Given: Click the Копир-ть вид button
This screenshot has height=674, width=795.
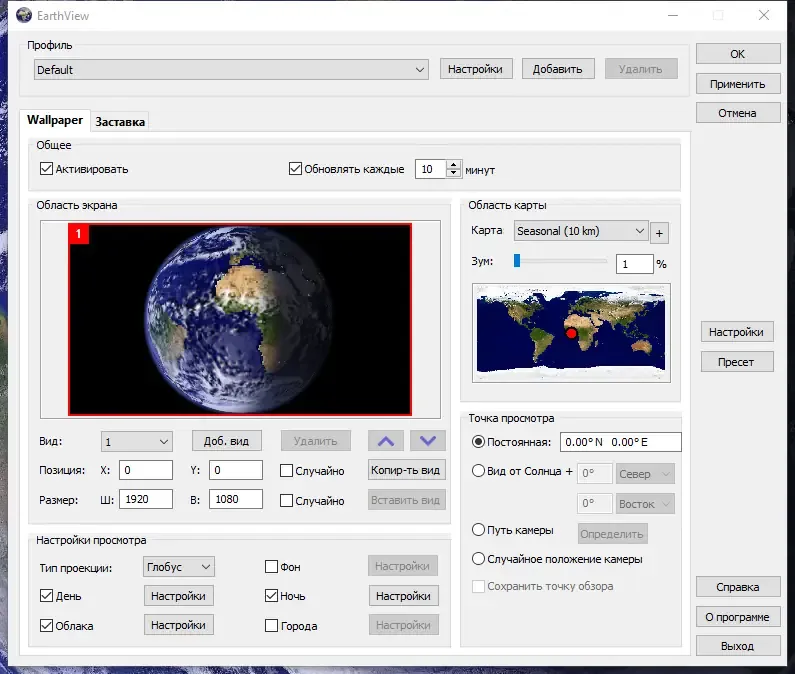Looking at the screenshot, I should pyautogui.click(x=406, y=470).
